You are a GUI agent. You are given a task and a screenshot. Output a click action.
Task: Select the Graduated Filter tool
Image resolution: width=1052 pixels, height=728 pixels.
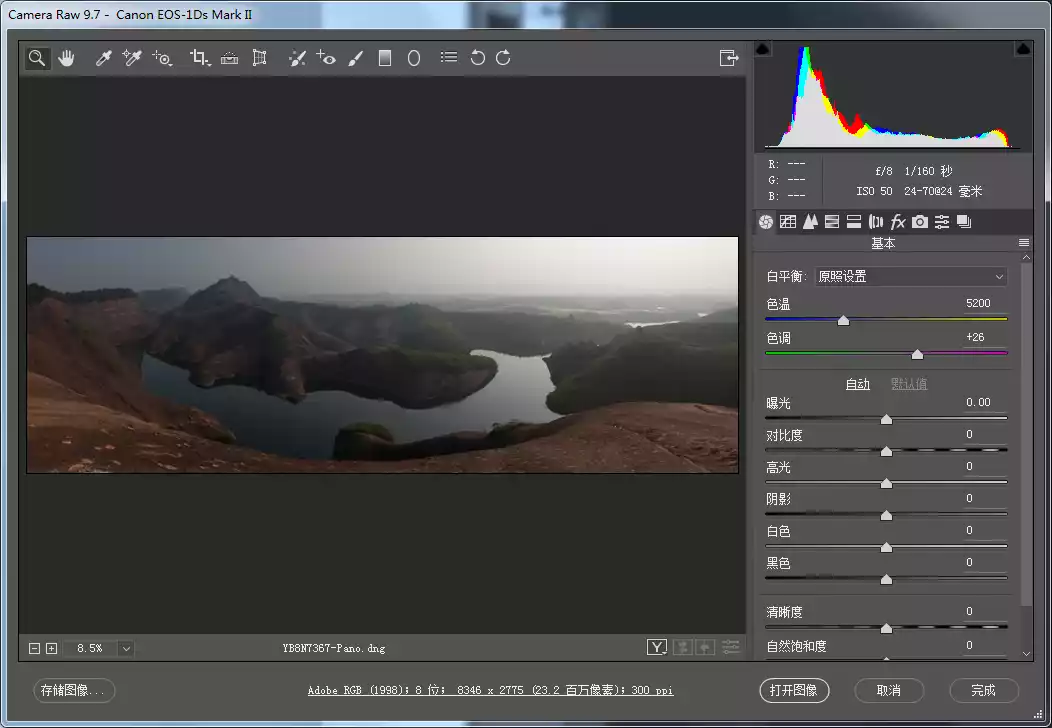click(x=384, y=58)
